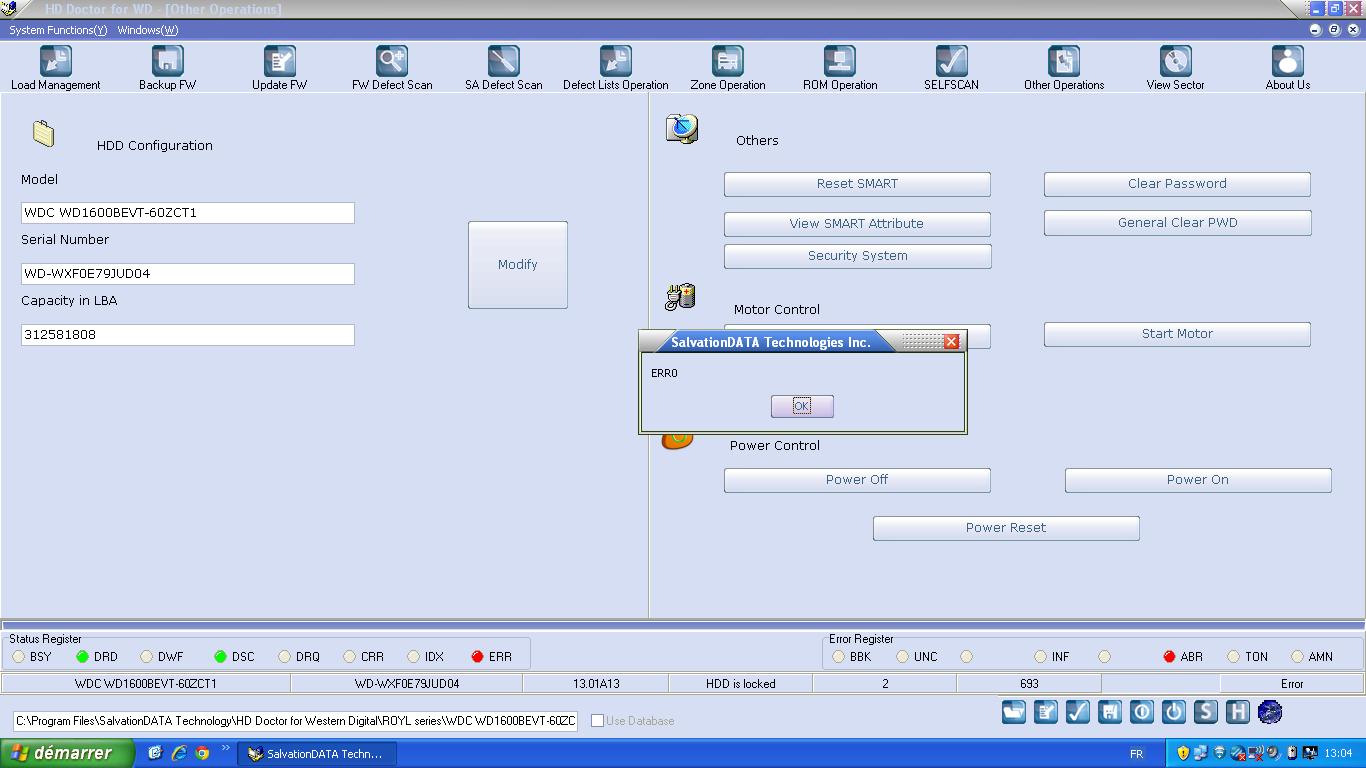This screenshot has width=1366, height=768.
Task: Open the Windows menu
Action: pyautogui.click(x=148, y=30)
